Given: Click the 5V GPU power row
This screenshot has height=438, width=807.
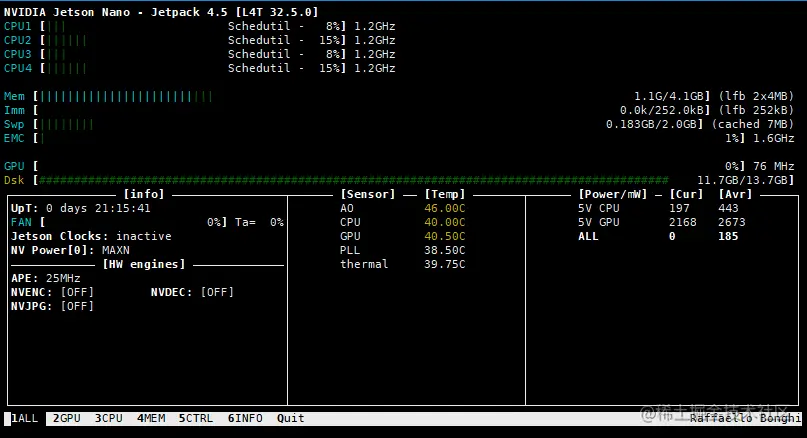Looking at the screenshot, I should click(662, 222).
